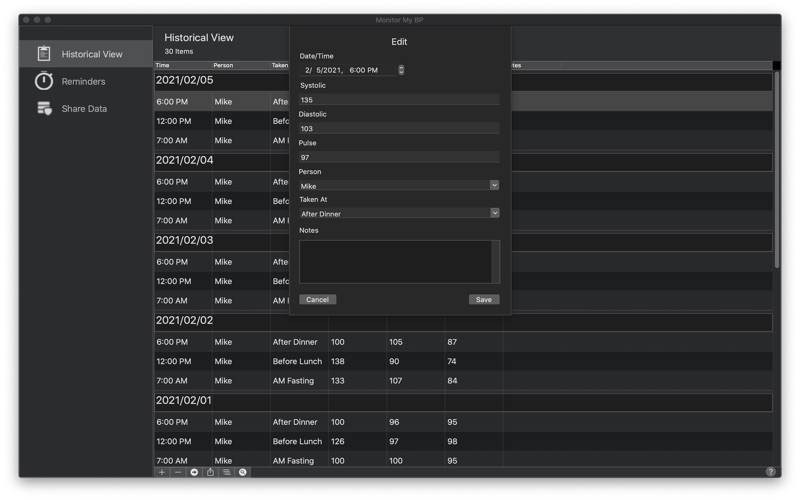This screenshot has height=500, width=800.
Task: Click the right-arrow circle toolbar icon
Action: (194, 472)
